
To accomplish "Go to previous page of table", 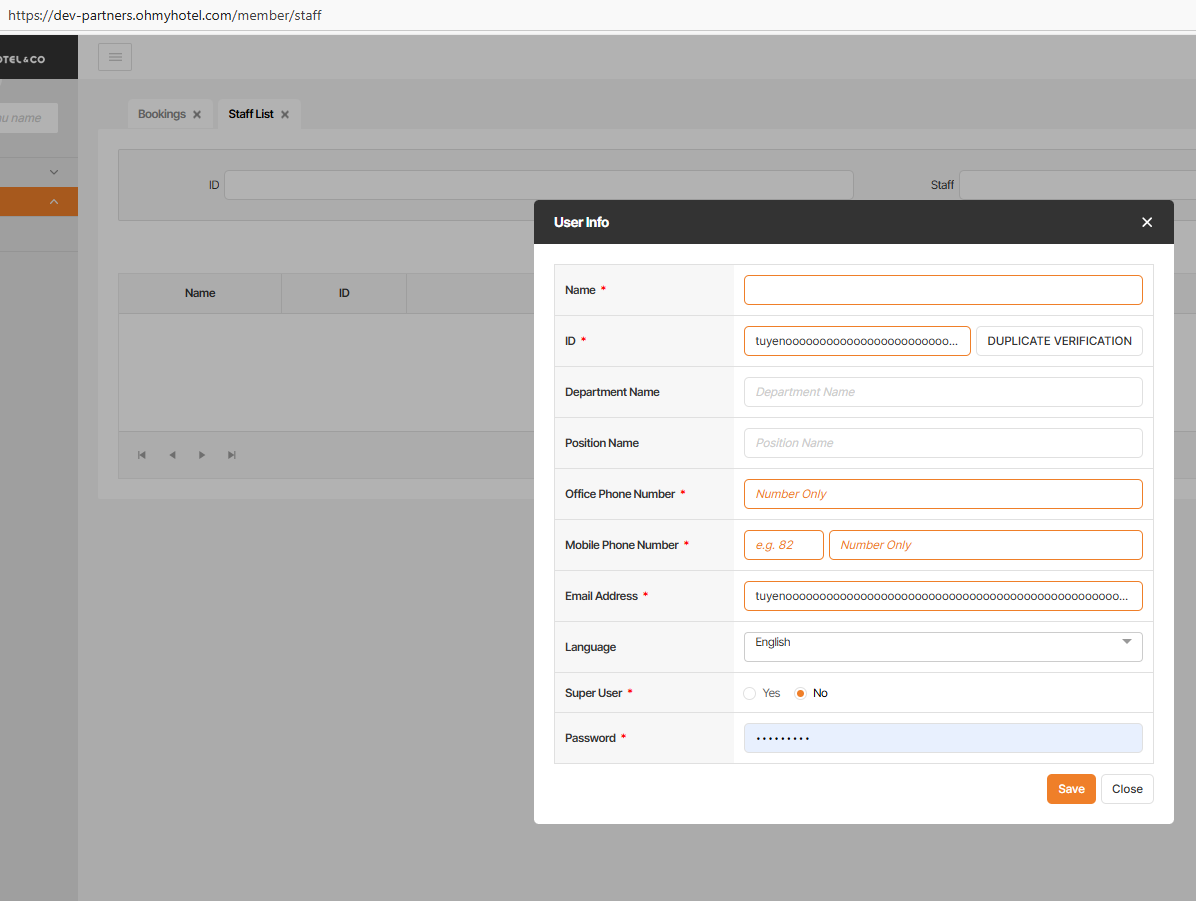I will click(x=172, y=455).
